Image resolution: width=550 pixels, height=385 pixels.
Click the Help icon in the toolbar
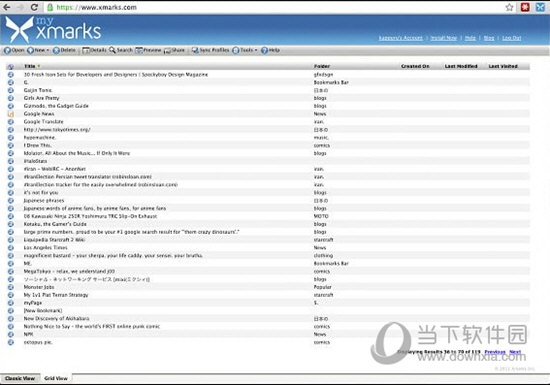264,50
